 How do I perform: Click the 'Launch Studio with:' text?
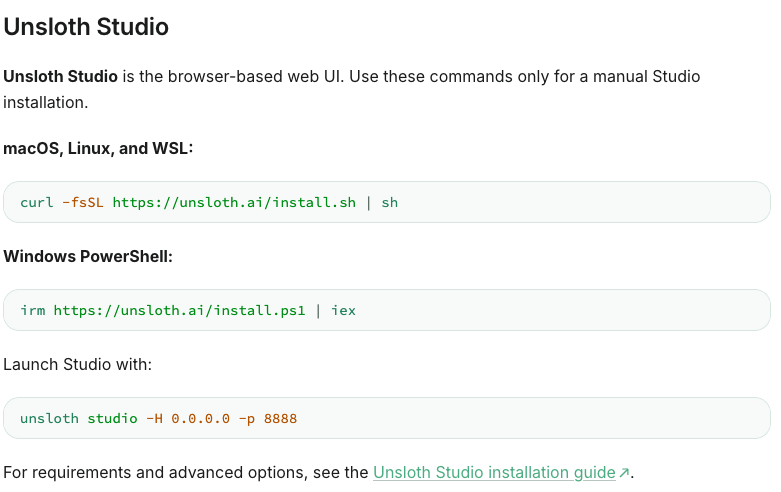pos(77,365)
